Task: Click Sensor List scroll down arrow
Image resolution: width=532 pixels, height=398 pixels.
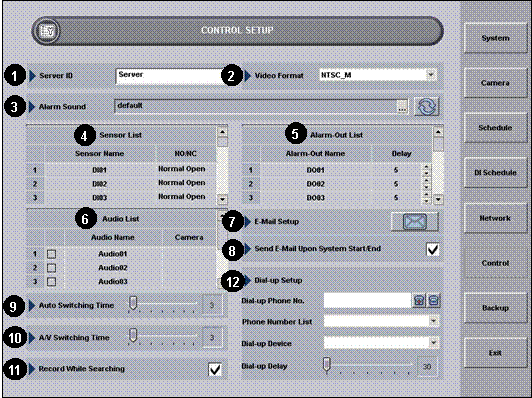Action: pos(222,199)
